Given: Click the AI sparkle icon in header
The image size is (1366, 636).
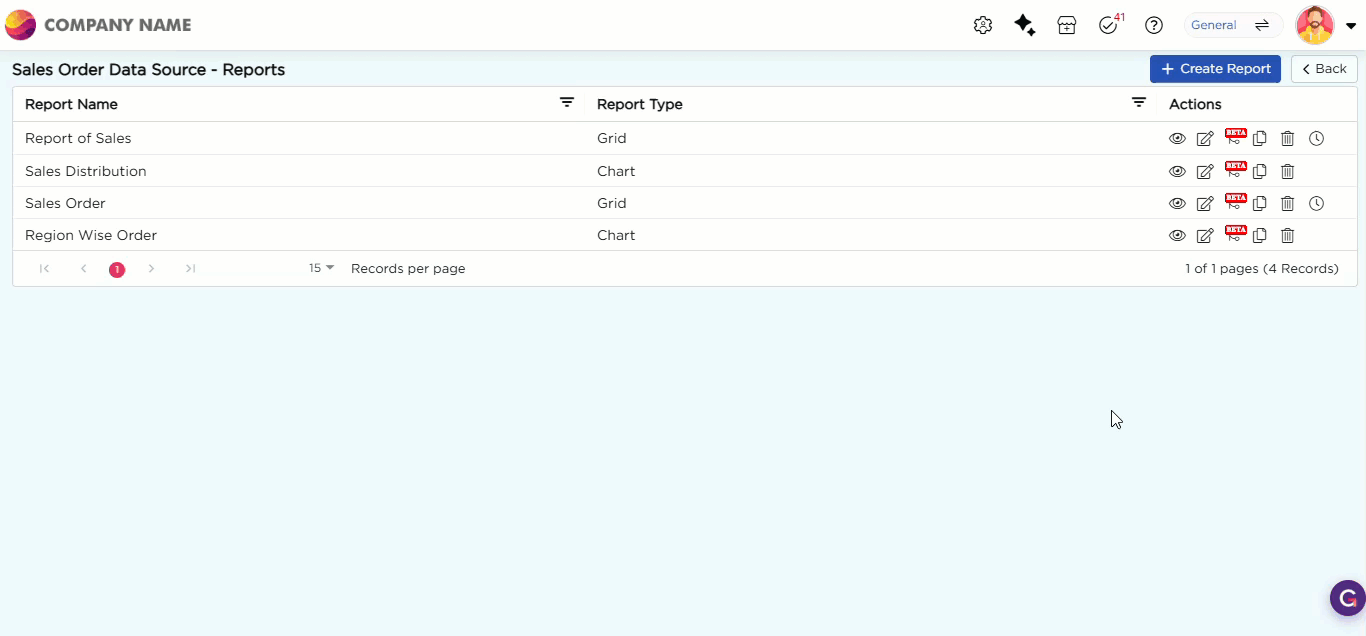Looking at the screenshot, I should click(1024, 26).
